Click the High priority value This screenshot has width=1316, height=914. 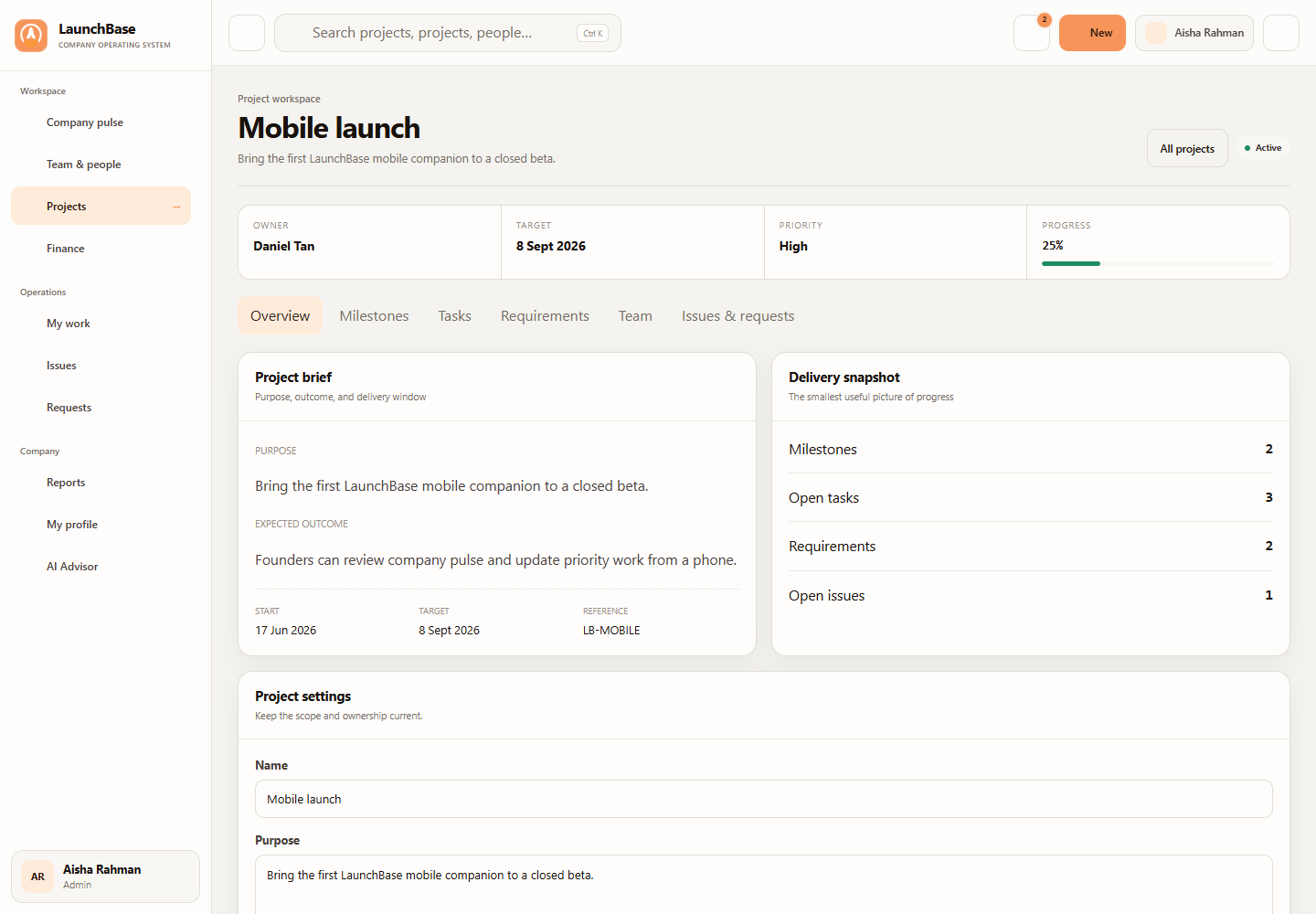(793, 246)
